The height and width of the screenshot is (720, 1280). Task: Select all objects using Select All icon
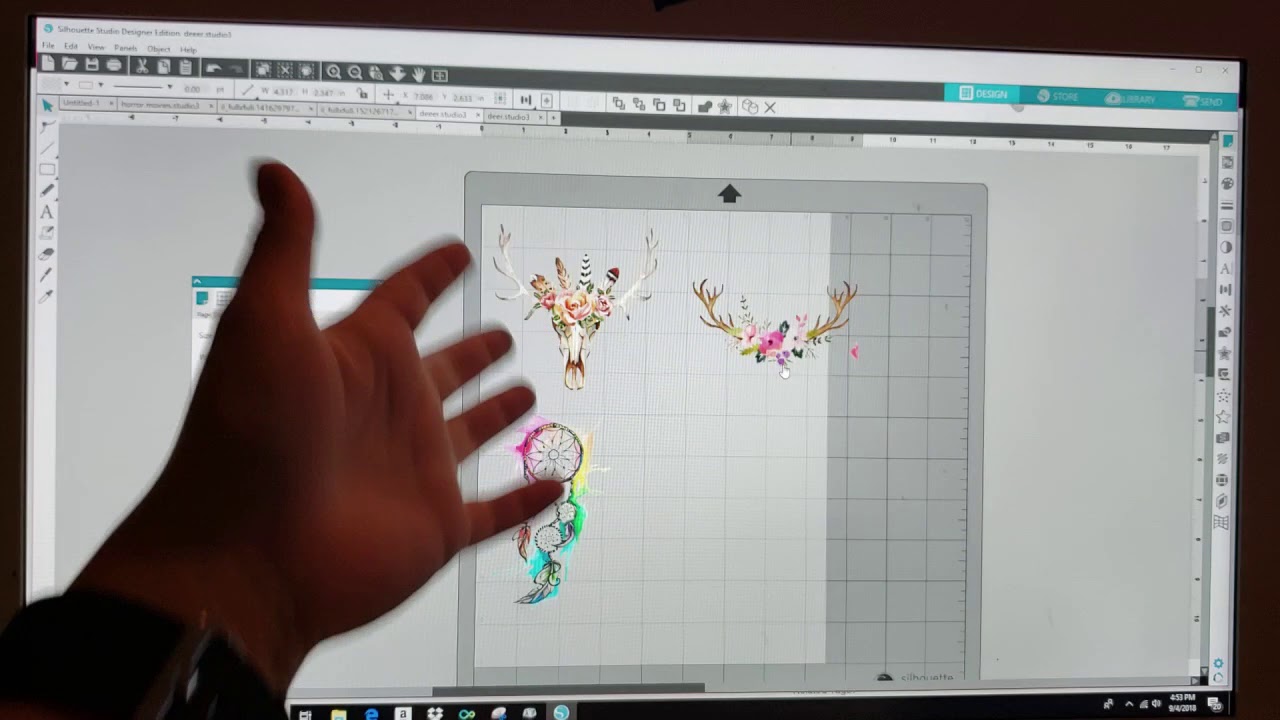click(263, 70)
